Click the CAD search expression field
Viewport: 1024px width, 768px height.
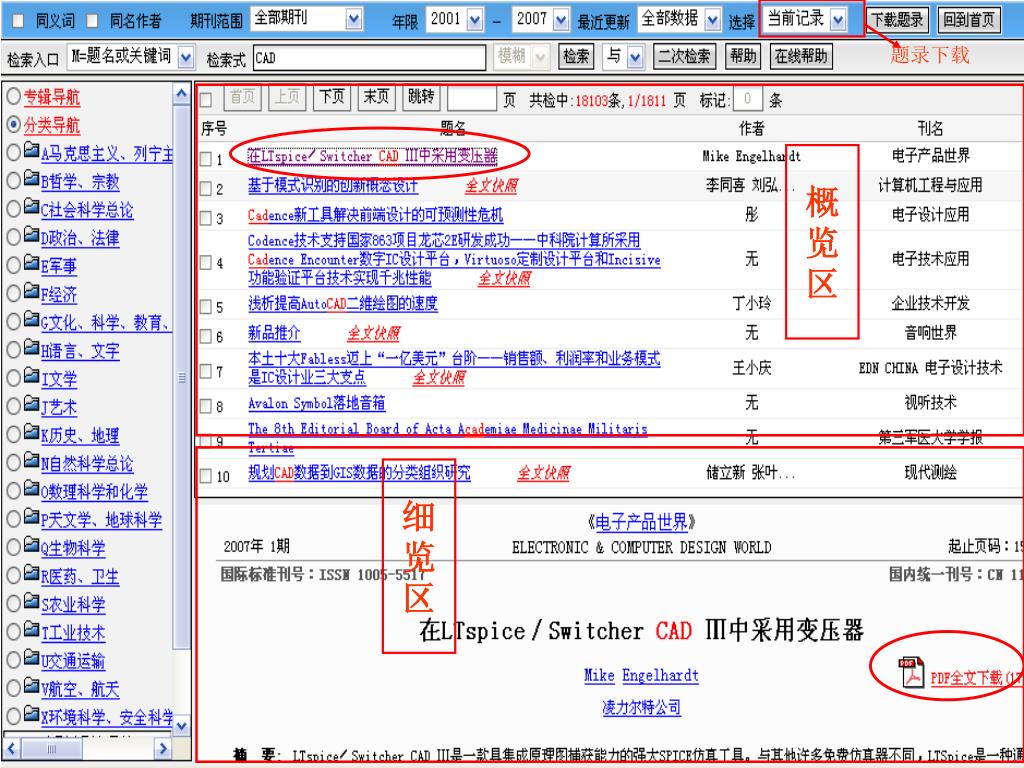369,57
